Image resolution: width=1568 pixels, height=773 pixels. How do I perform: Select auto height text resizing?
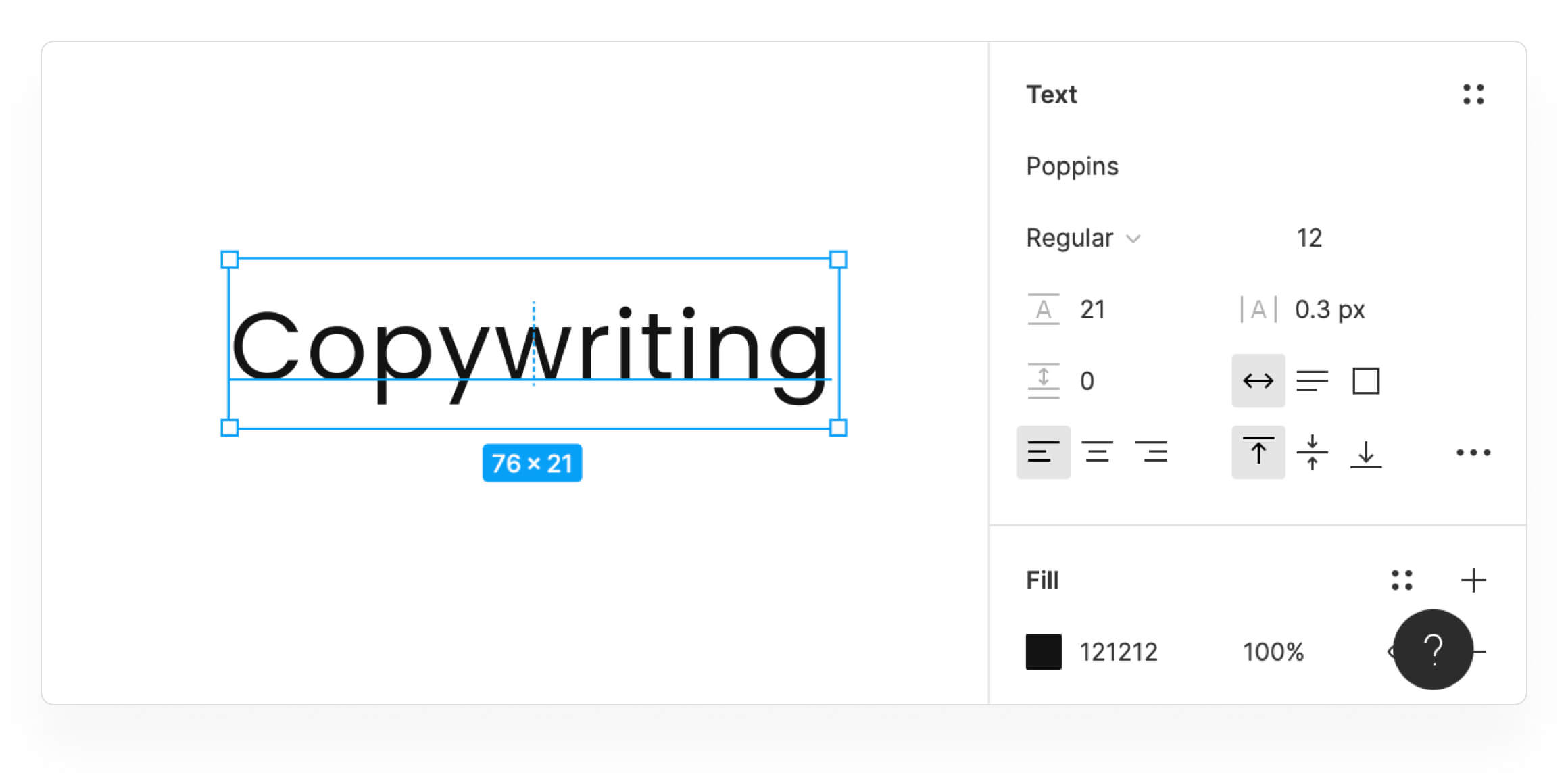tap(1312, 381)
